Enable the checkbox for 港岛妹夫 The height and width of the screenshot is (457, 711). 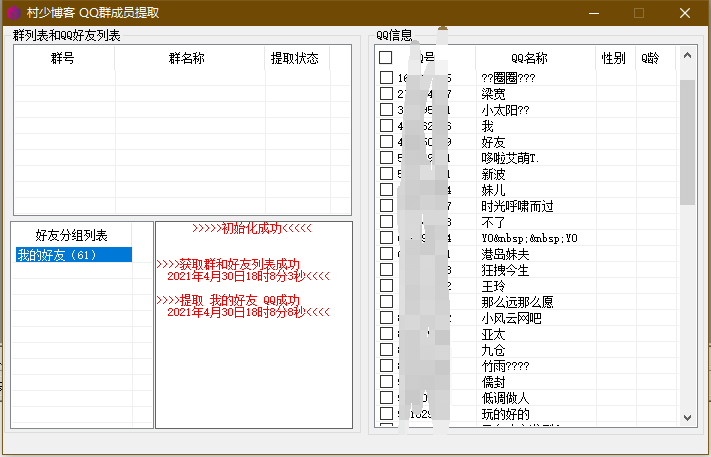[386, 253]
